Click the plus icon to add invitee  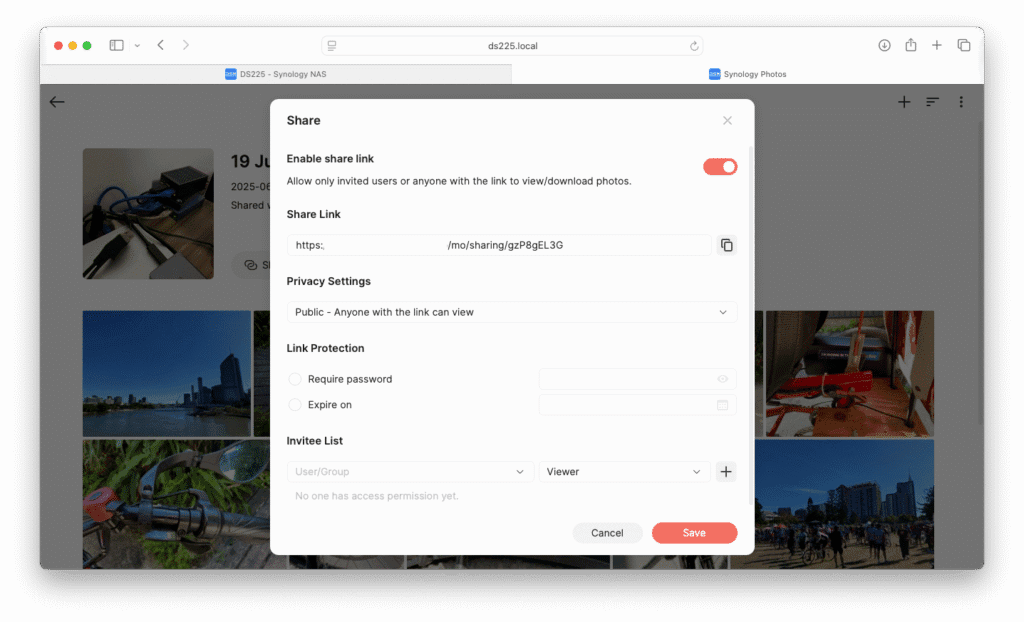[726, 472]
